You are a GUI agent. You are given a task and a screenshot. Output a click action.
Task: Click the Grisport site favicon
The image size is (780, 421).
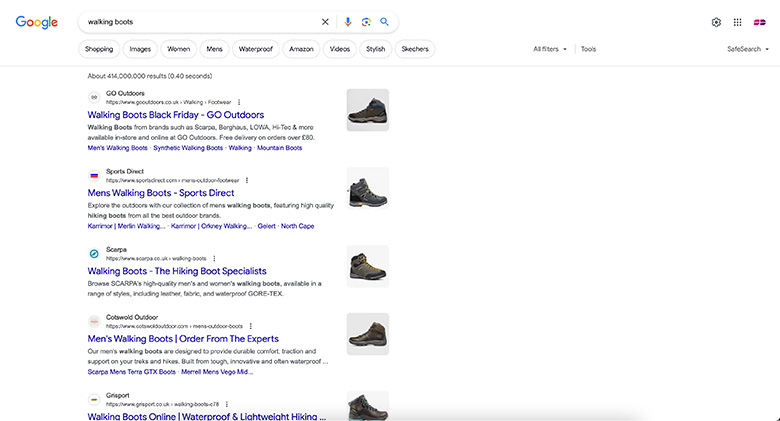pos(94,400)
